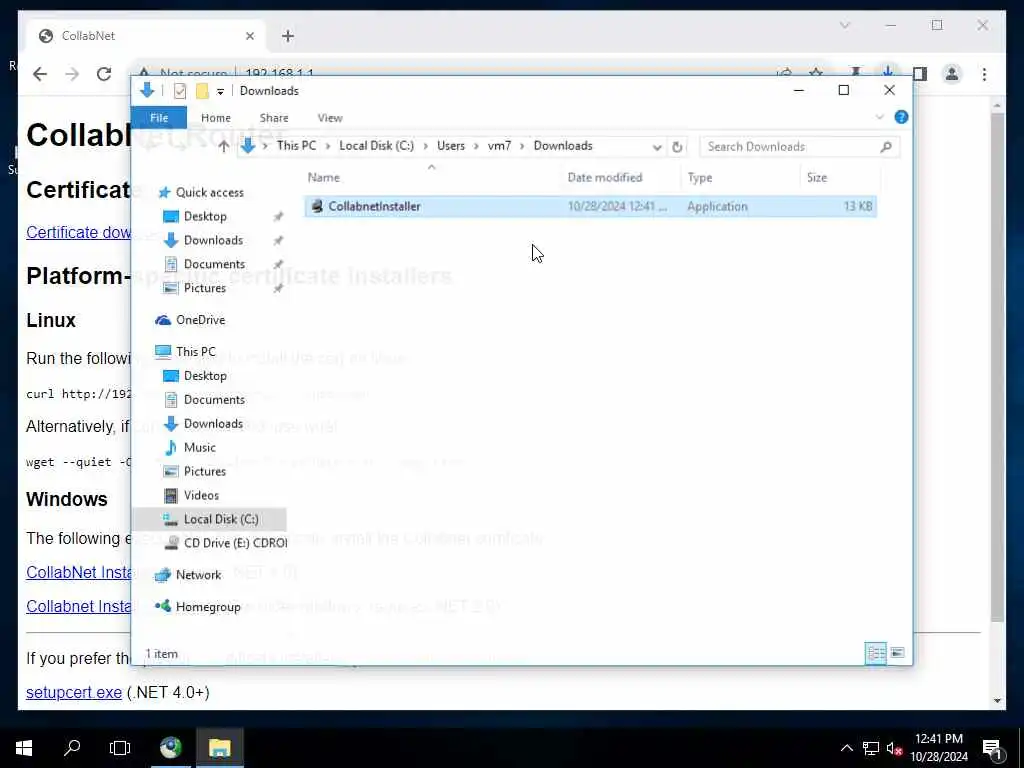The image size is (1024, 768).
Task: Open the muted volume tray icon
Action: point(894,748)
